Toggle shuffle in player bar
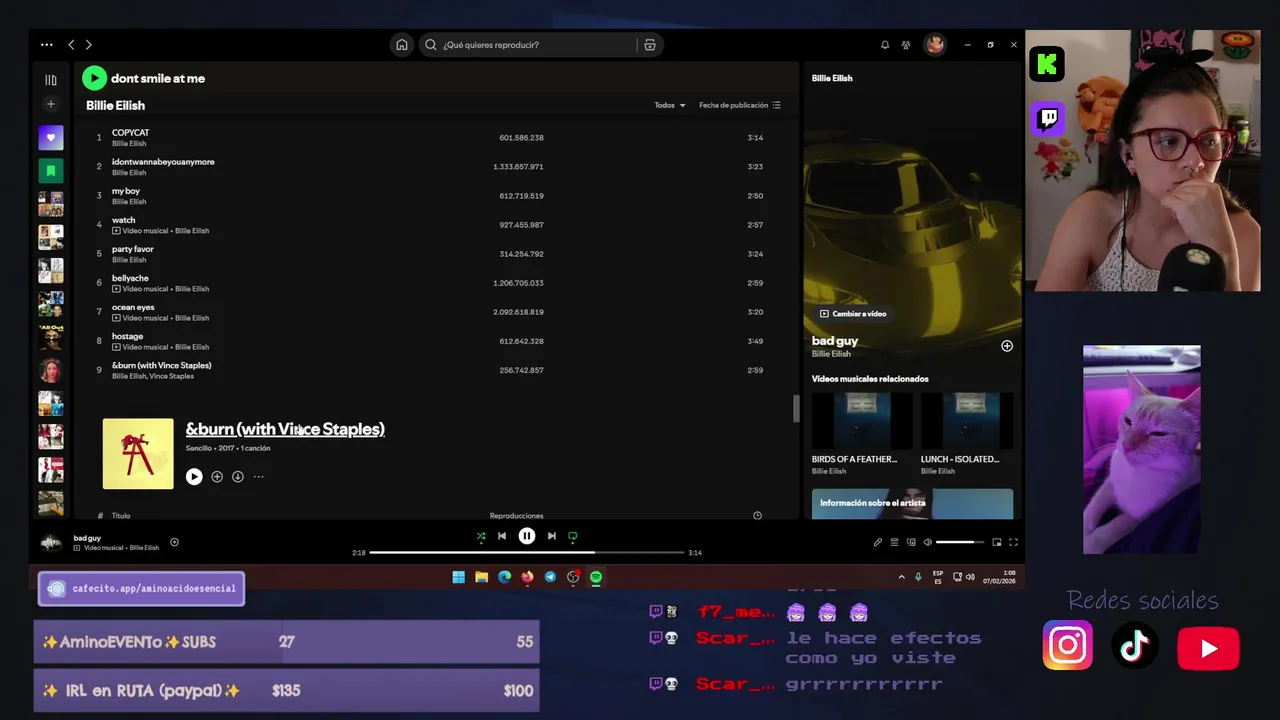 pyautogui.click(x=481, y=536)
